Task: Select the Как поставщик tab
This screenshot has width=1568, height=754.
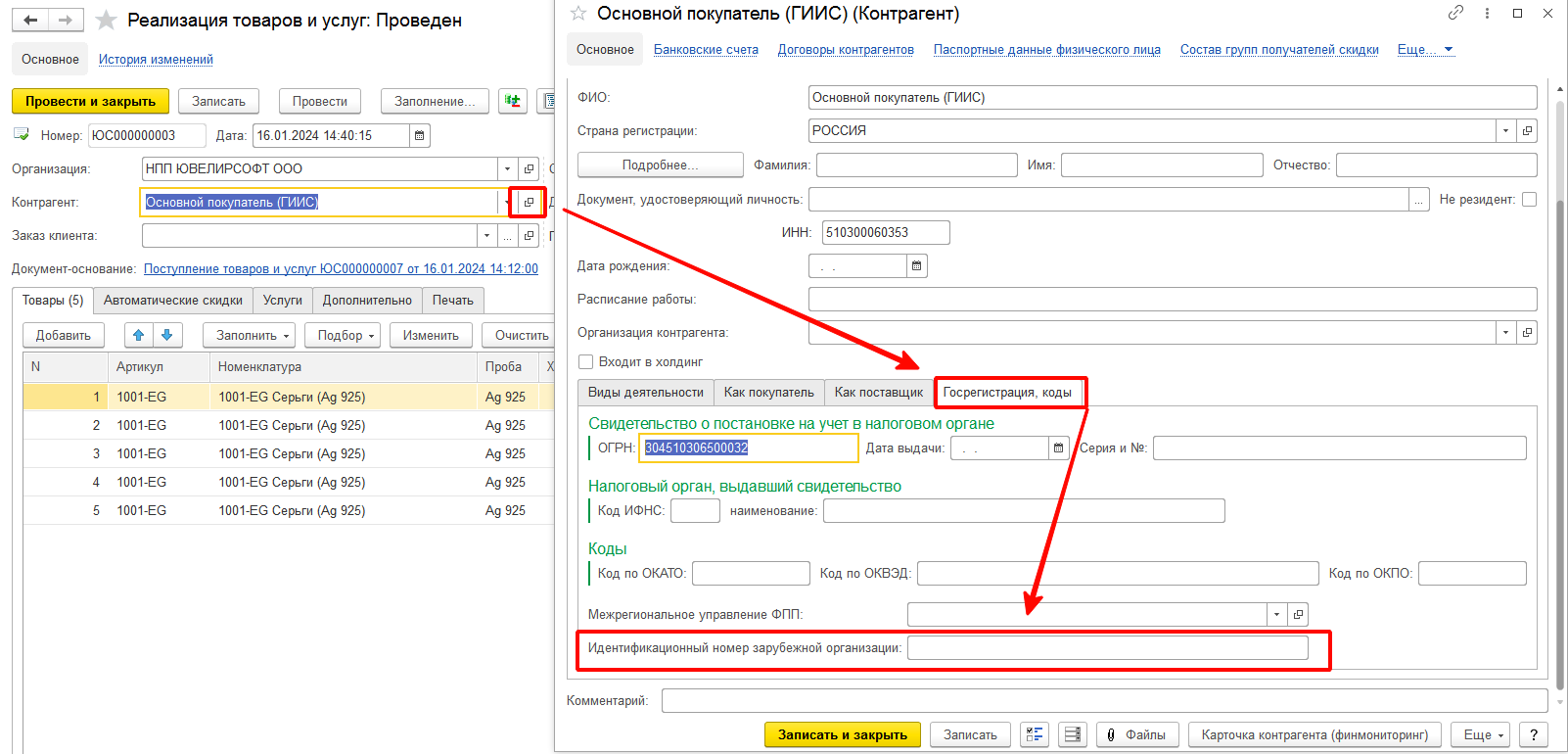Action: [878, 392]
